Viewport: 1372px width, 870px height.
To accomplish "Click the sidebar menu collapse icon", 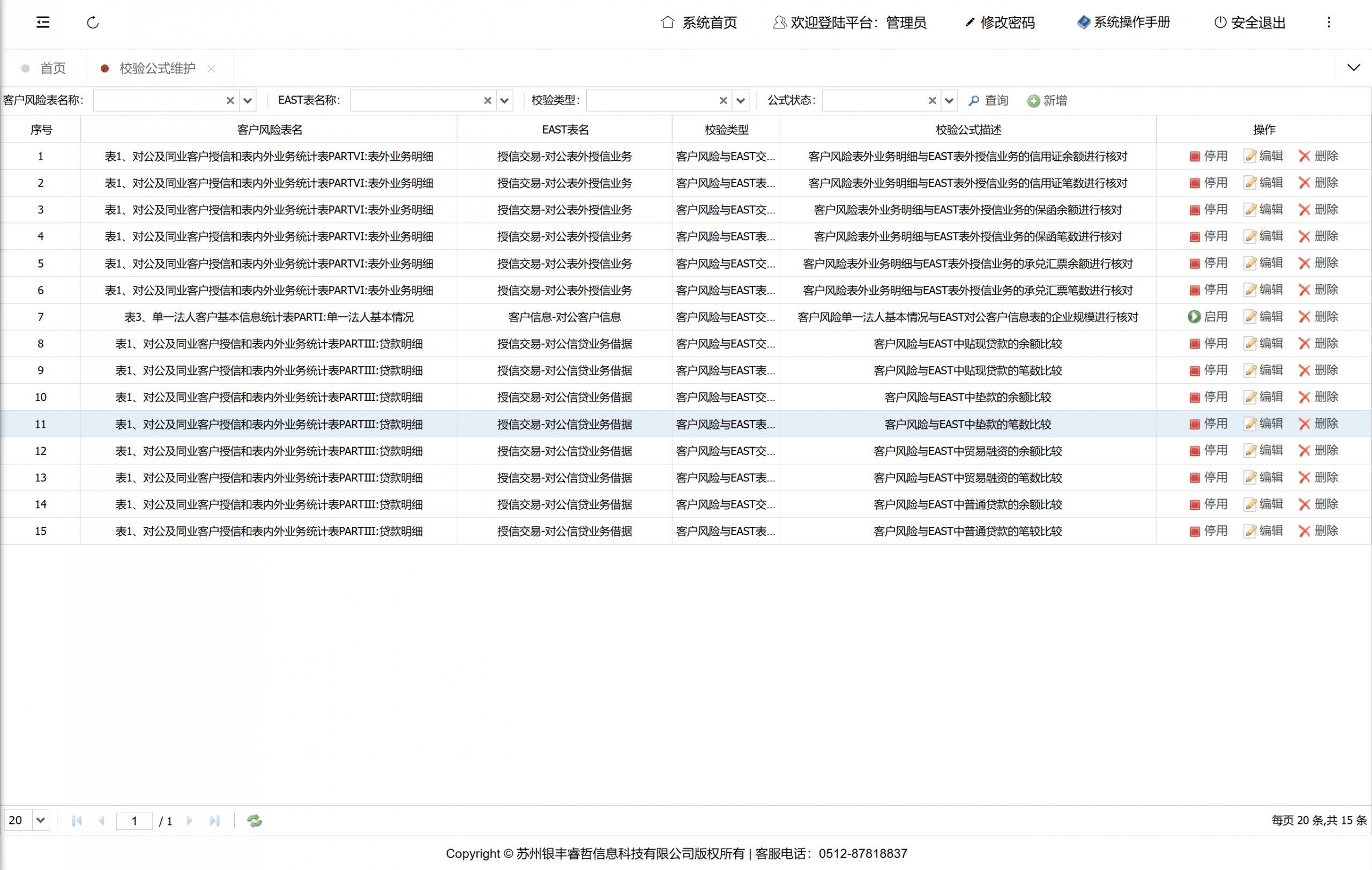I will click(43, 22).
